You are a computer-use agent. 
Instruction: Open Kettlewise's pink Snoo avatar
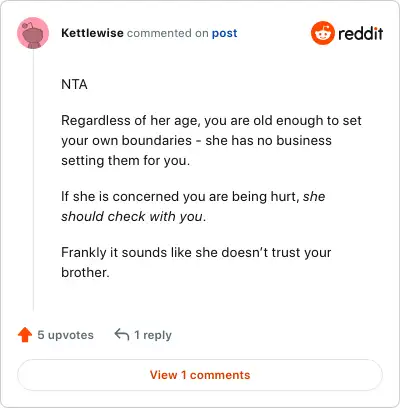tap(33, 33)
